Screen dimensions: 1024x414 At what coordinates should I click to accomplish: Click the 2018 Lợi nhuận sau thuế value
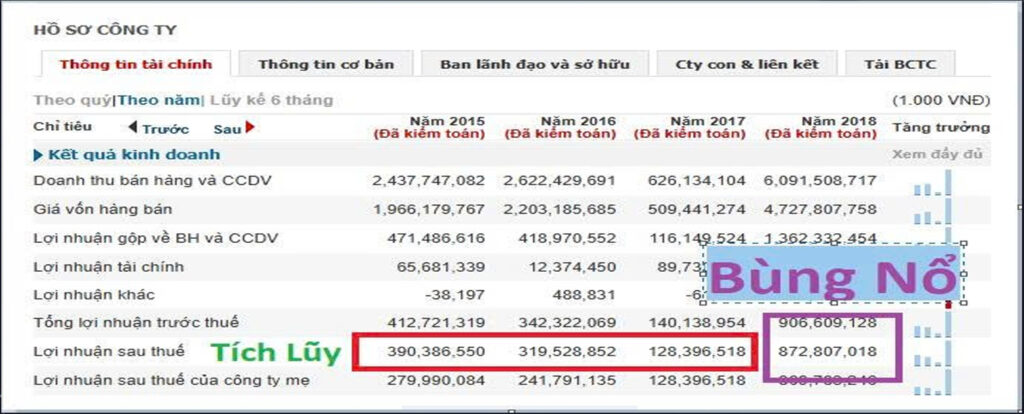827,351
